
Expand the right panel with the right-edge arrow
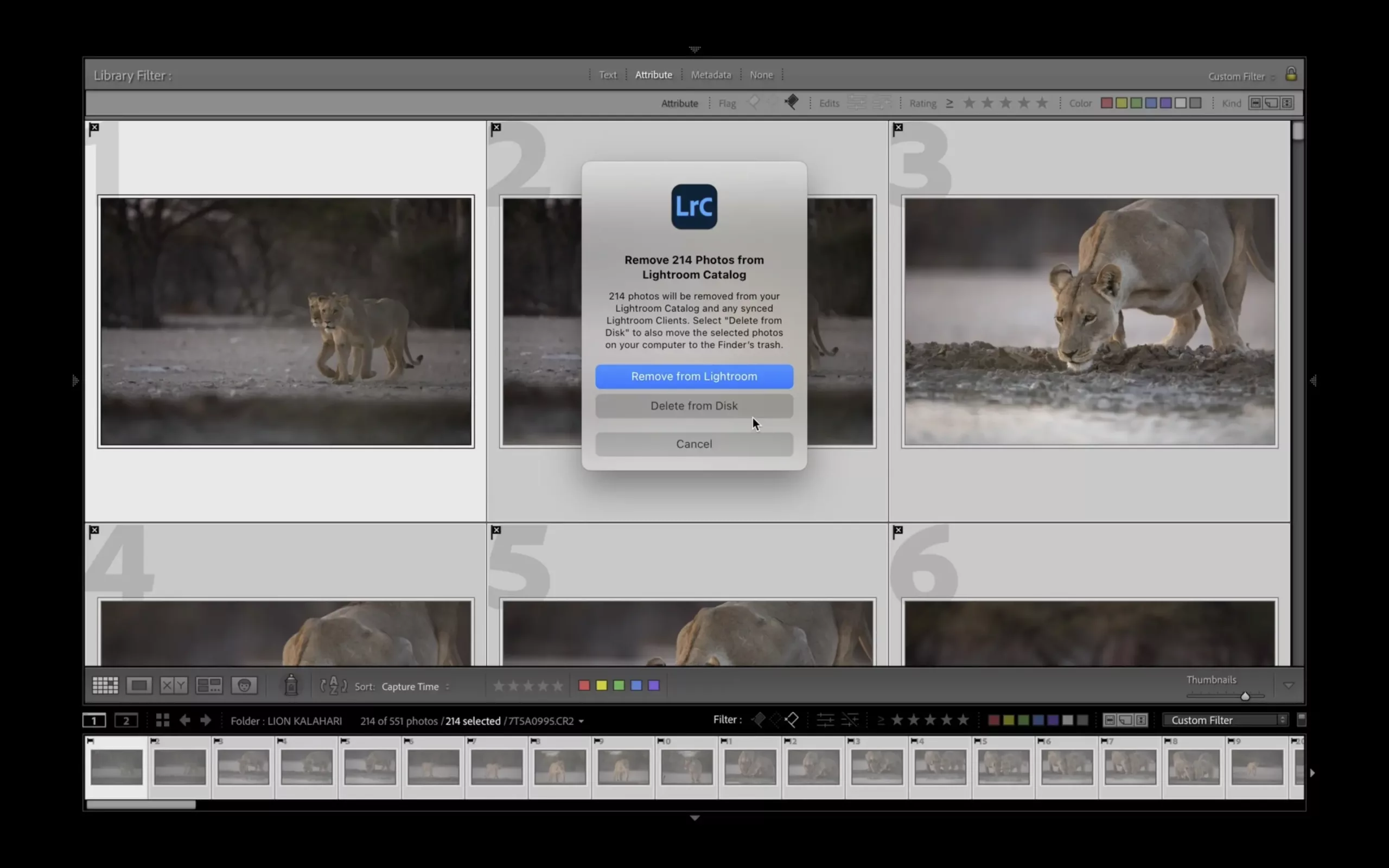(x=1313, y=381)
